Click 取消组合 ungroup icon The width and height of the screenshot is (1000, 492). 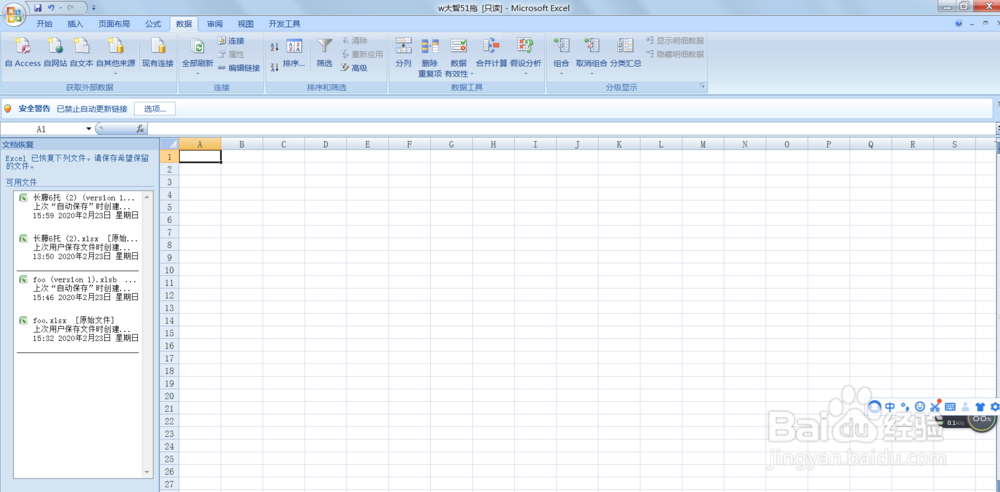point(592,47)
